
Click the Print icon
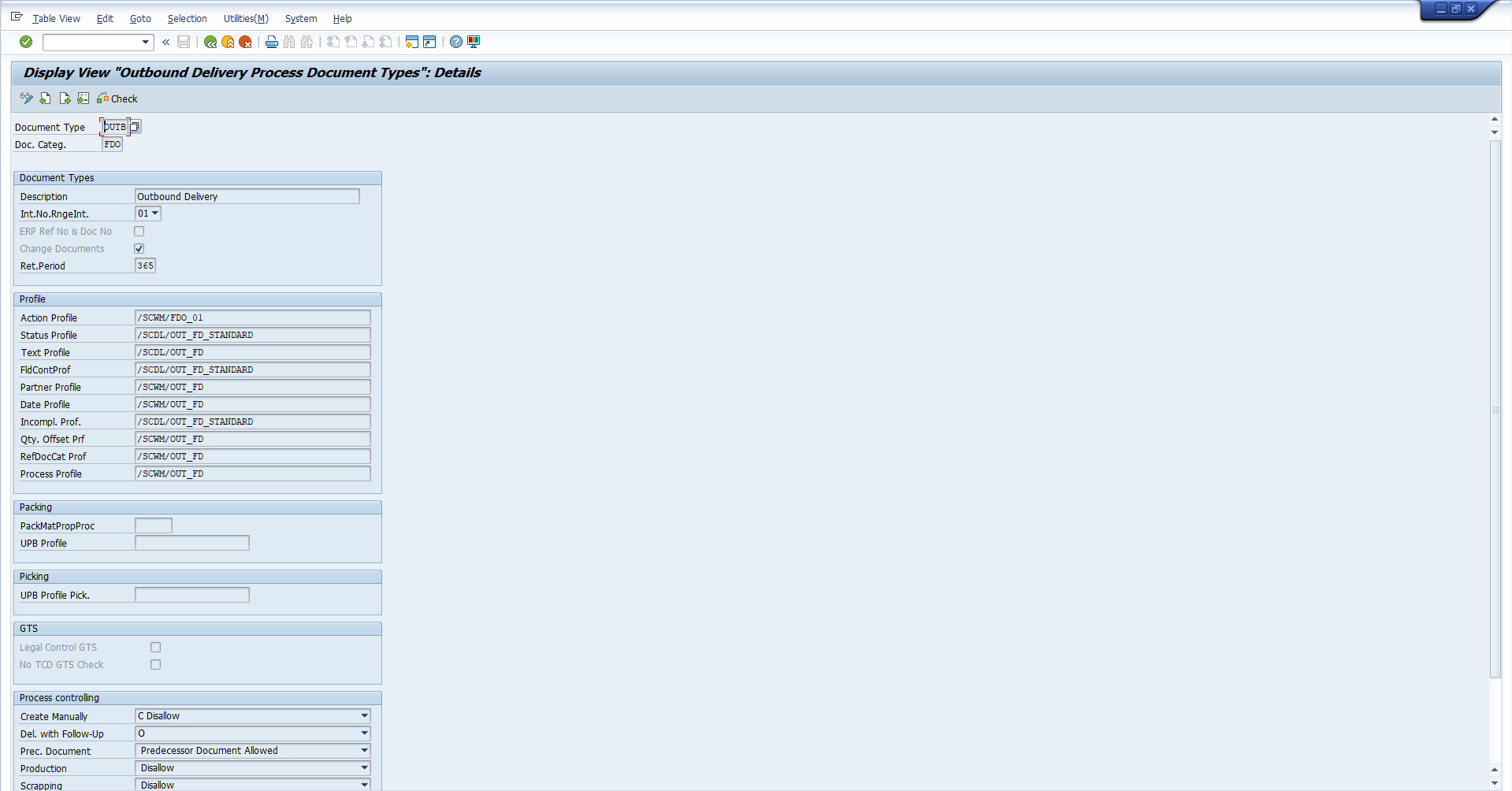click(x=272, y=42)
